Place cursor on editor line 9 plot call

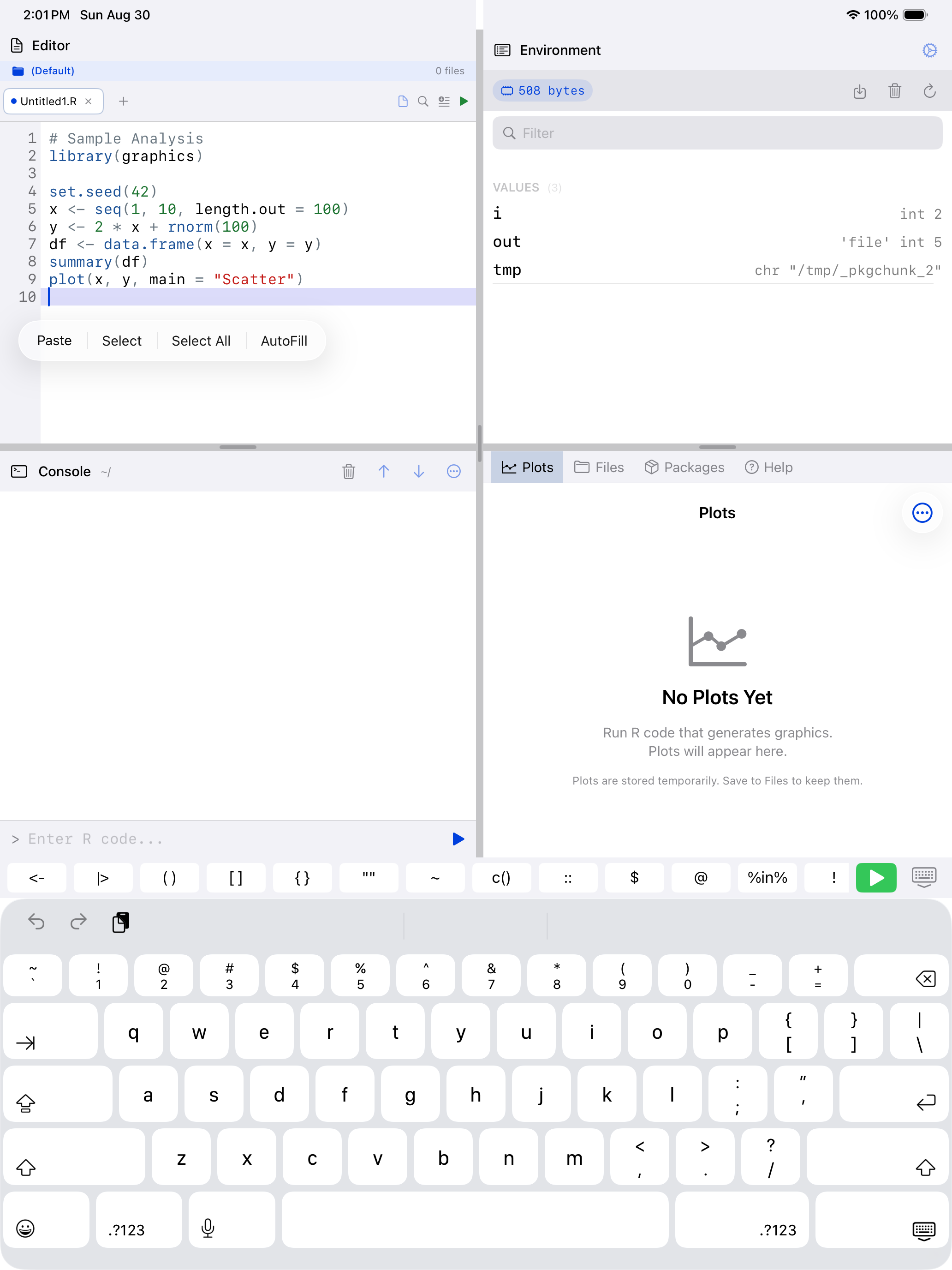[176, 280]
